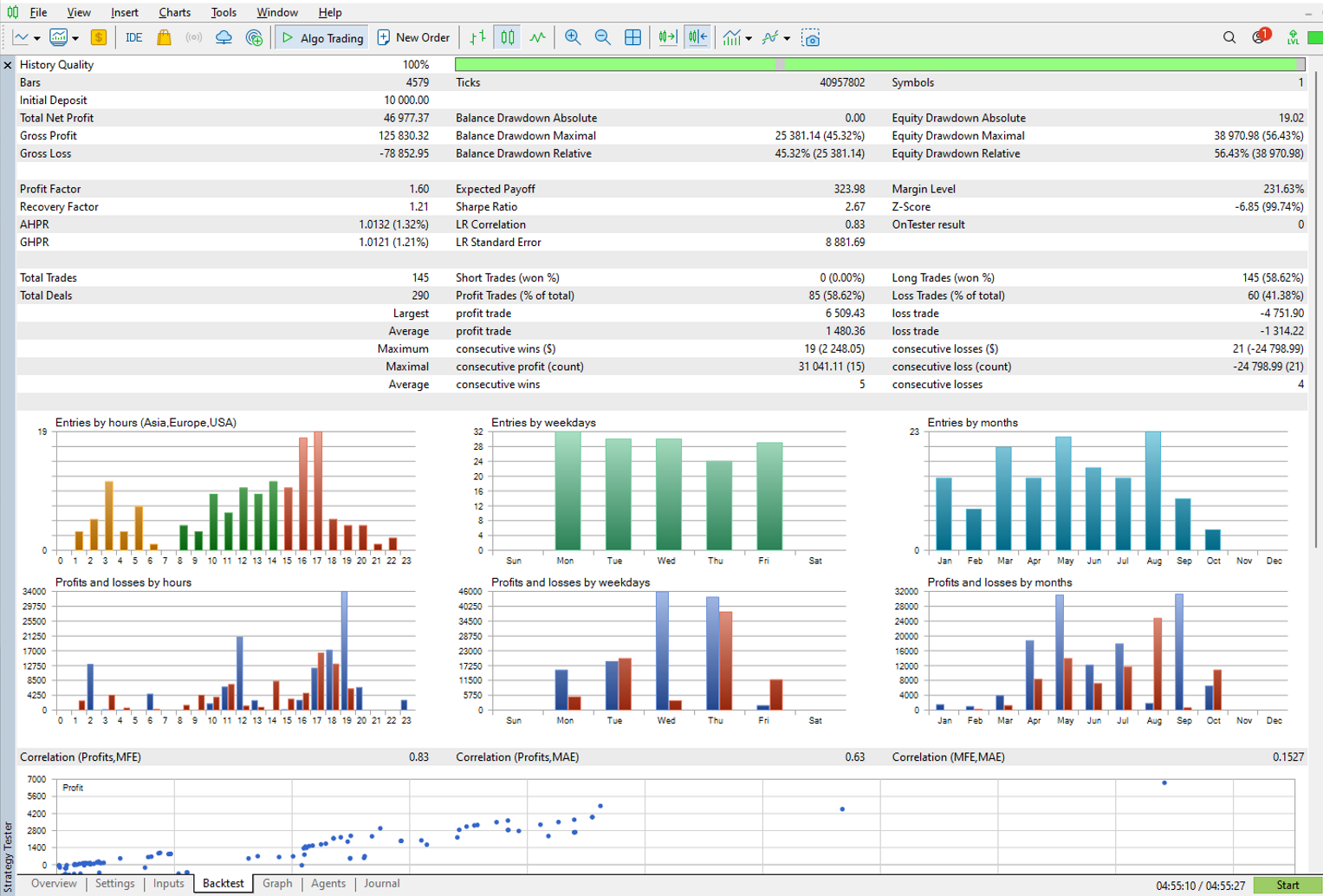Toggle Algo Trading on or off

[x=323, y=37]
